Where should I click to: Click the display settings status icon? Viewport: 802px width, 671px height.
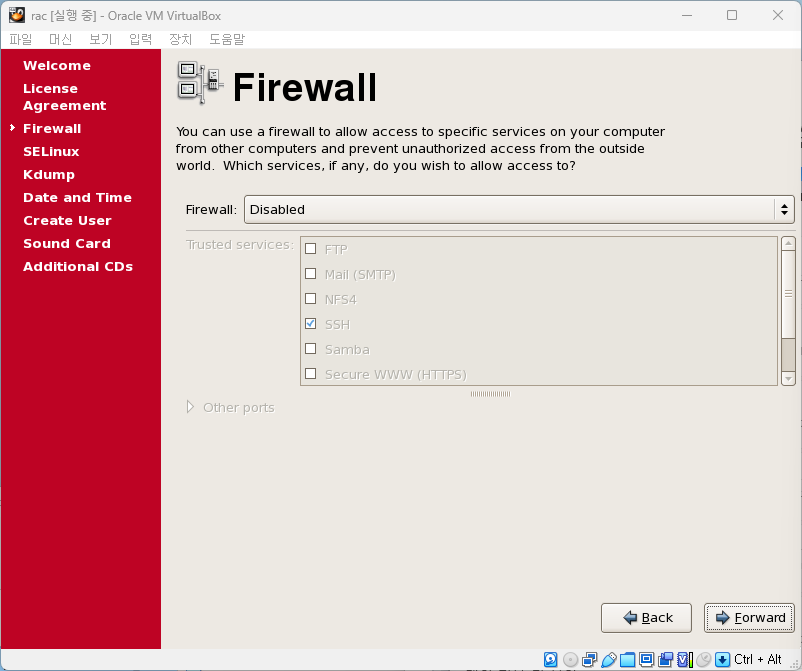647,659
